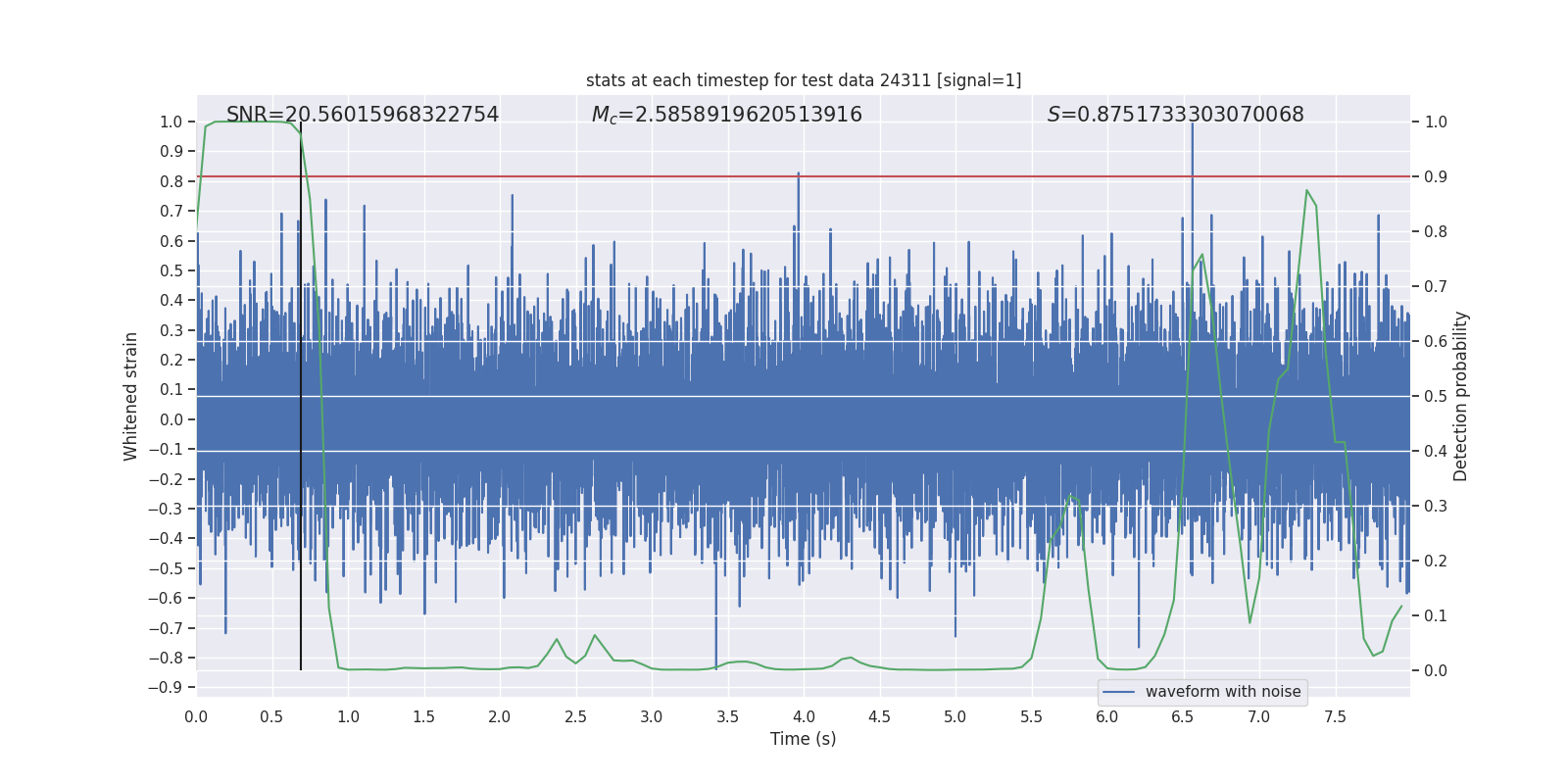Click the x-axis tick label 7.5
The width and height of the screenshot is (1568, 784).
tap(1335, 716)
